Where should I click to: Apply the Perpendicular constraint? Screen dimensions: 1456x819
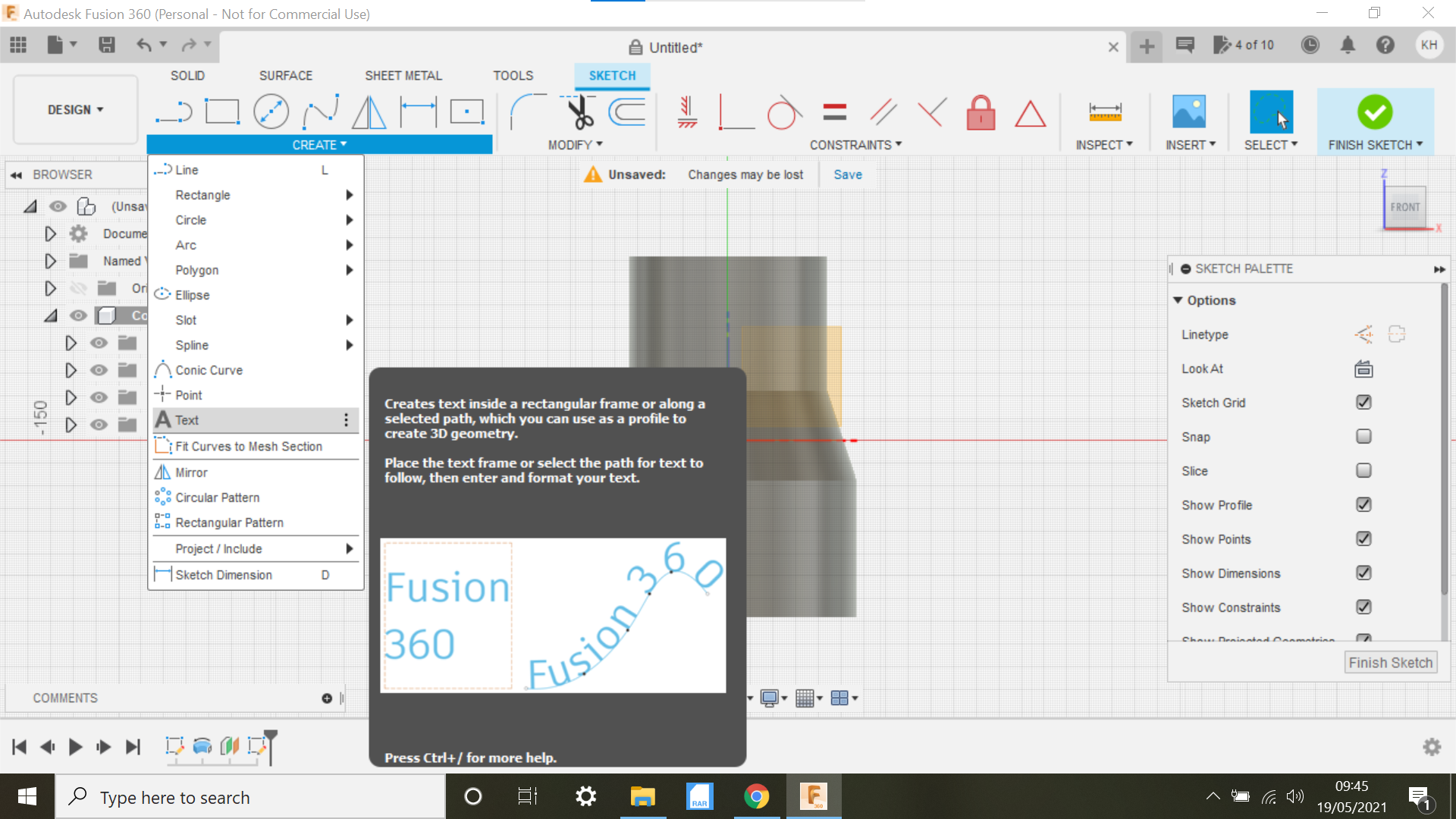(x=932, y=112)
